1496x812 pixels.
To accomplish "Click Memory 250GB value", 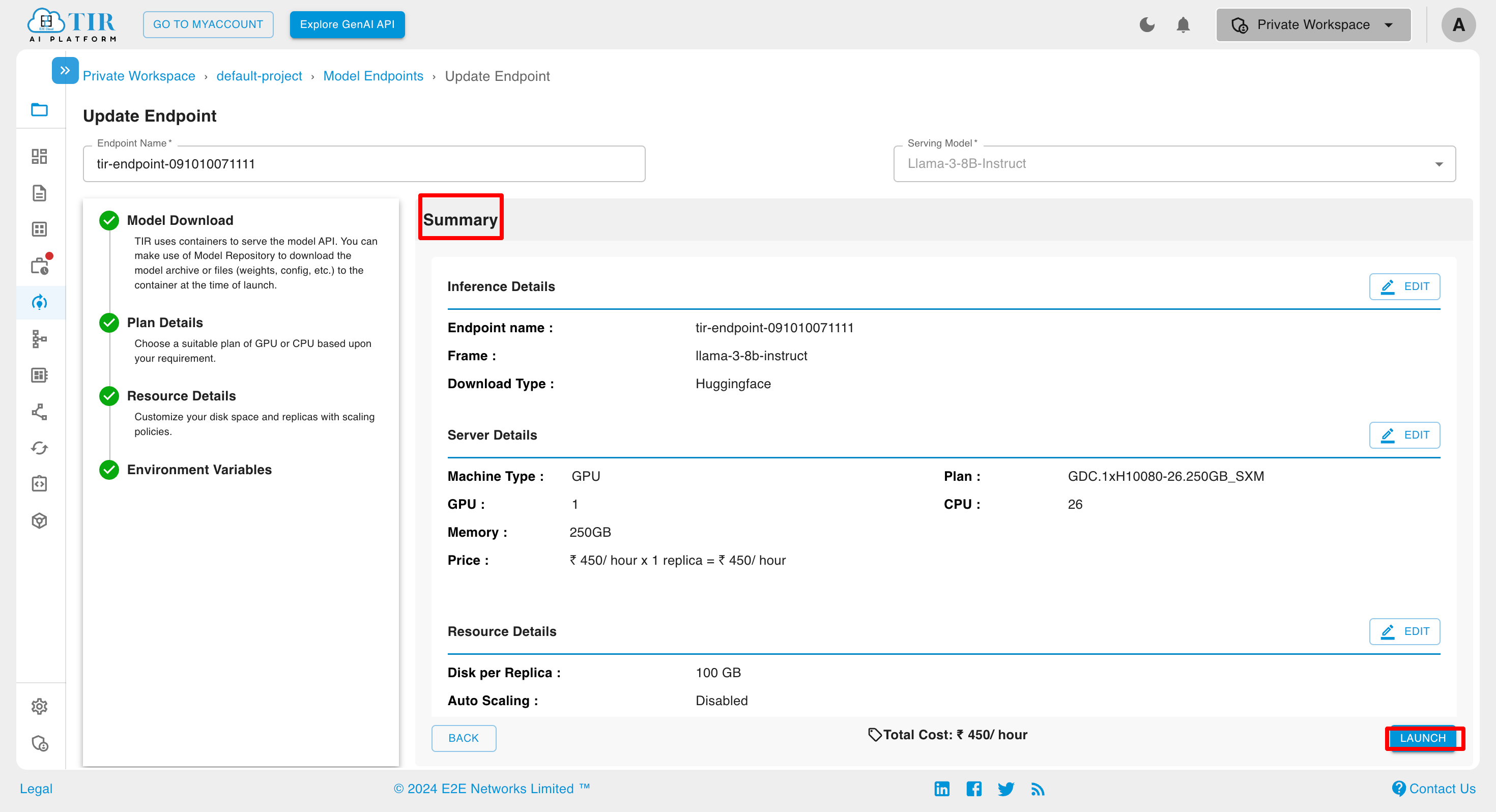I will [x=590, y=532].
